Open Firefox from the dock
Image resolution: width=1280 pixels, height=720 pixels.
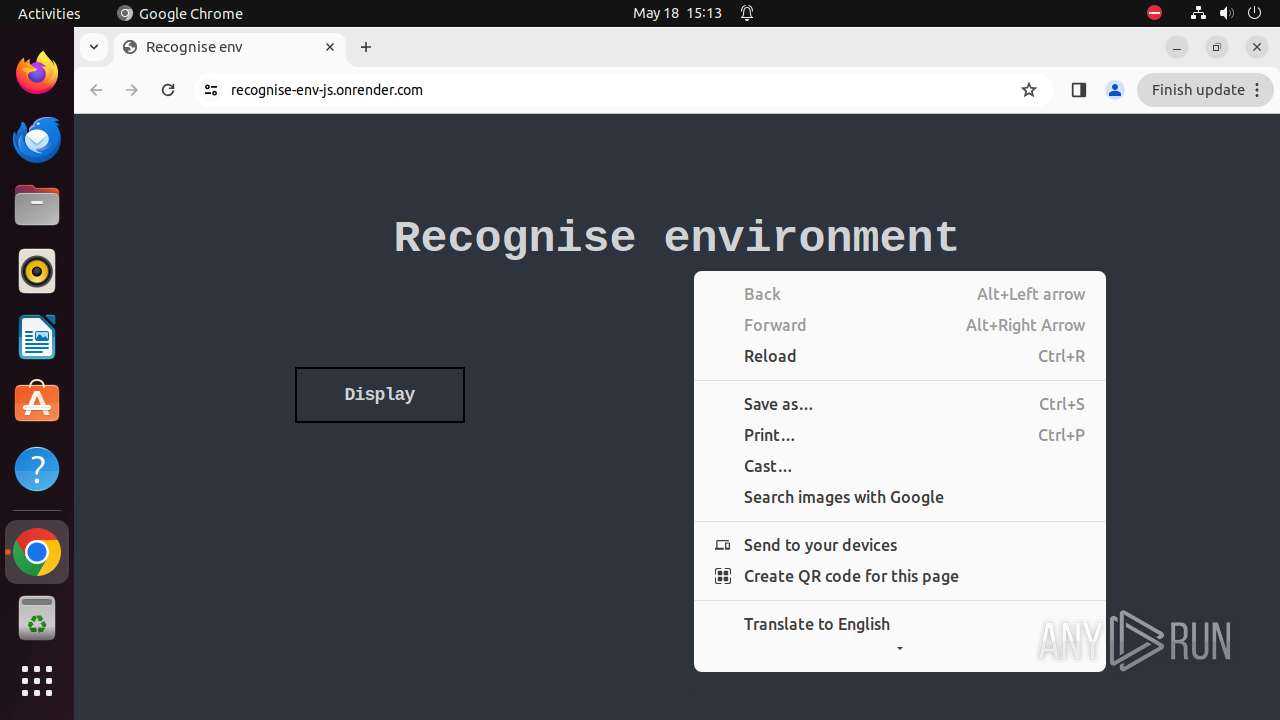[x=37, y=73]
